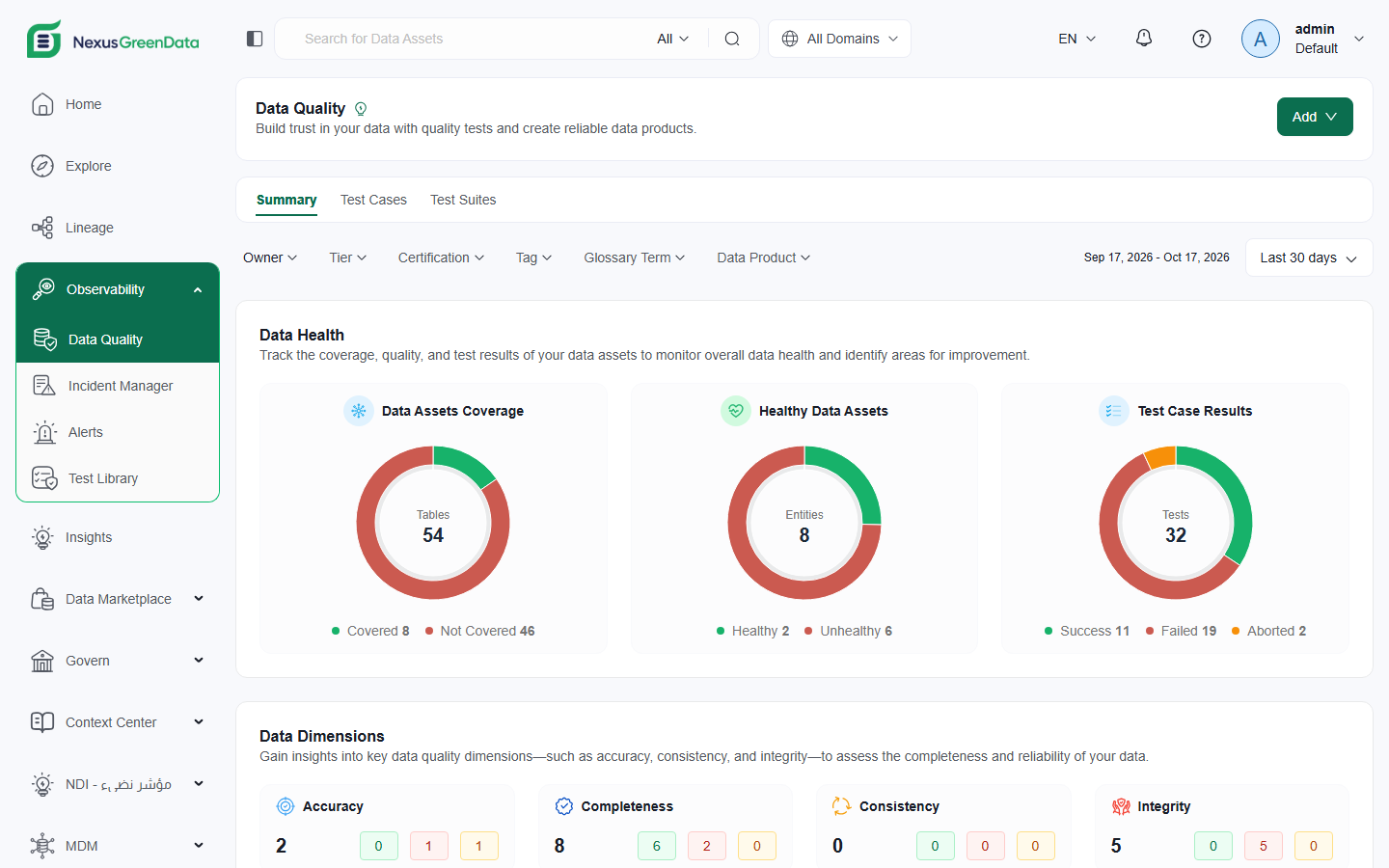Open the admin profile dropdown arrow
Viewport: 1389px width, 868px height.
point(1359,39)
